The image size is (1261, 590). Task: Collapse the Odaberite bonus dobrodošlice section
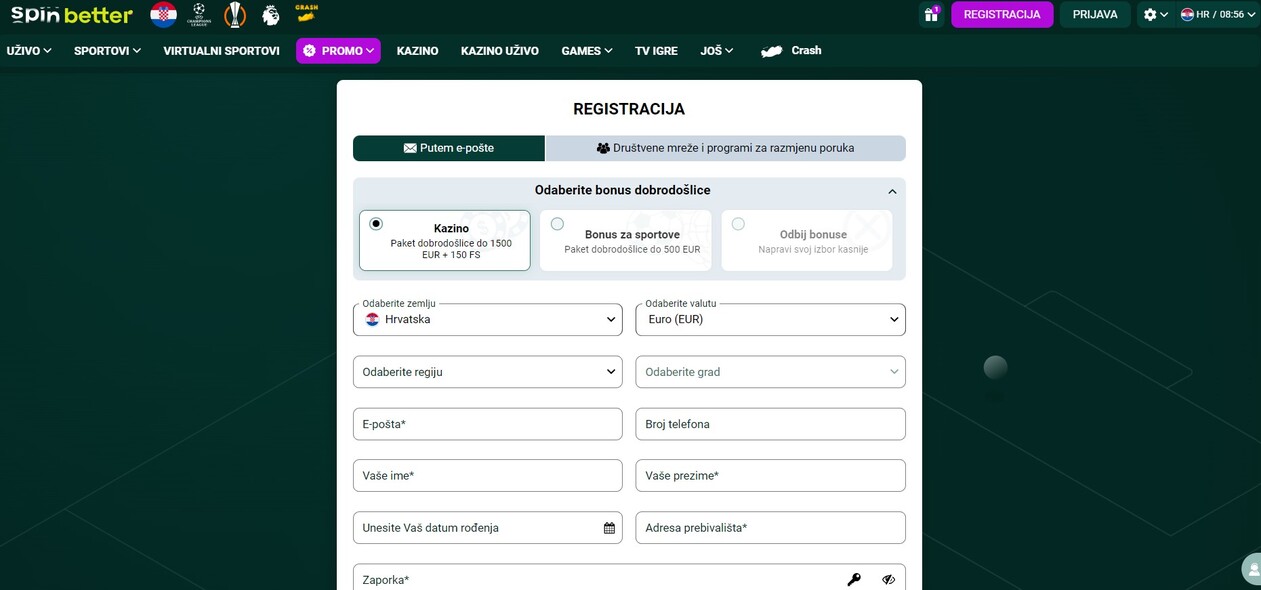[891, 190]
